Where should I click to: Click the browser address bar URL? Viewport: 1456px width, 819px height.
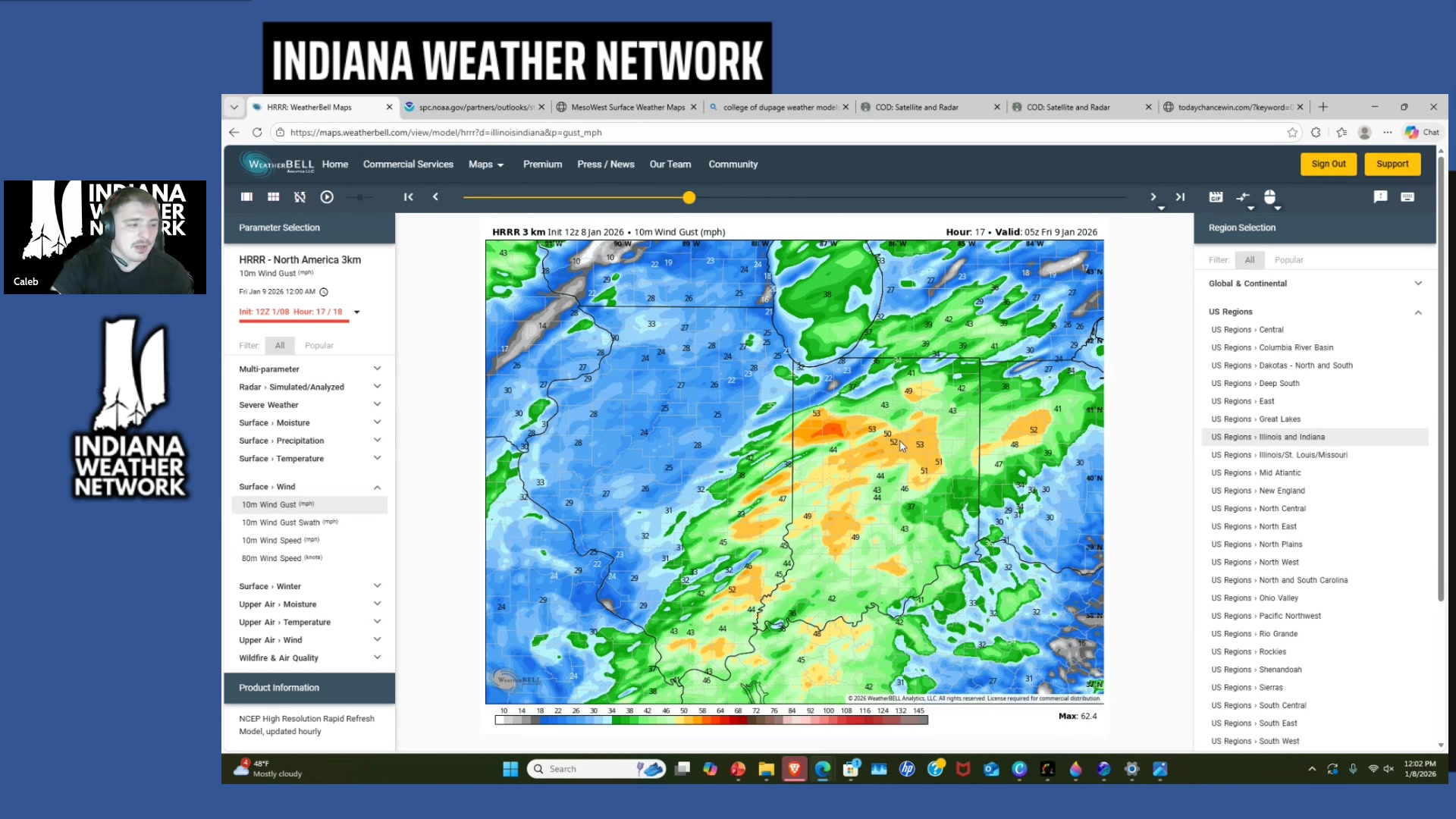click(446, 132)
